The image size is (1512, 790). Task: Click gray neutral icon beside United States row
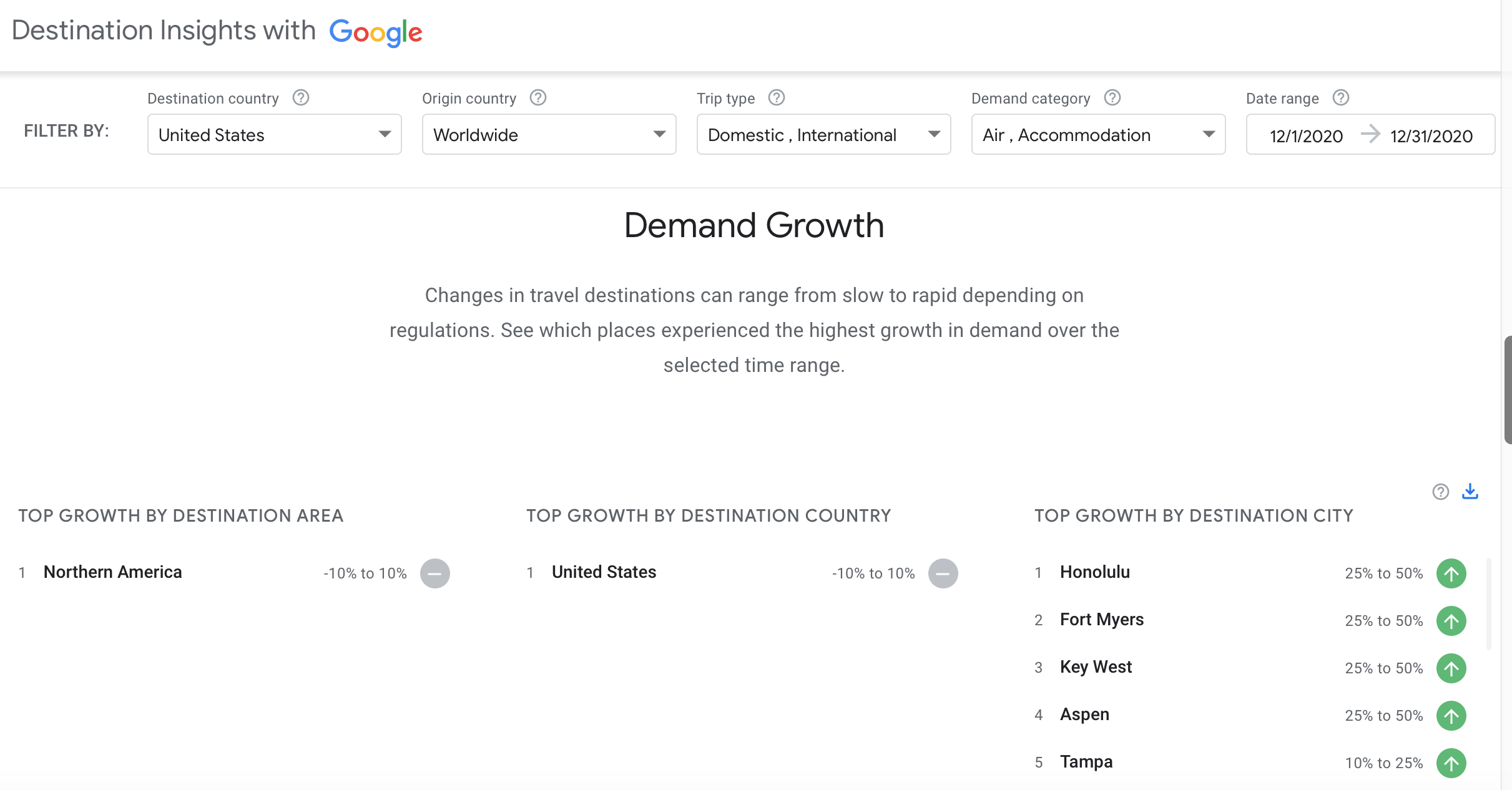click(x=943, y=573)
